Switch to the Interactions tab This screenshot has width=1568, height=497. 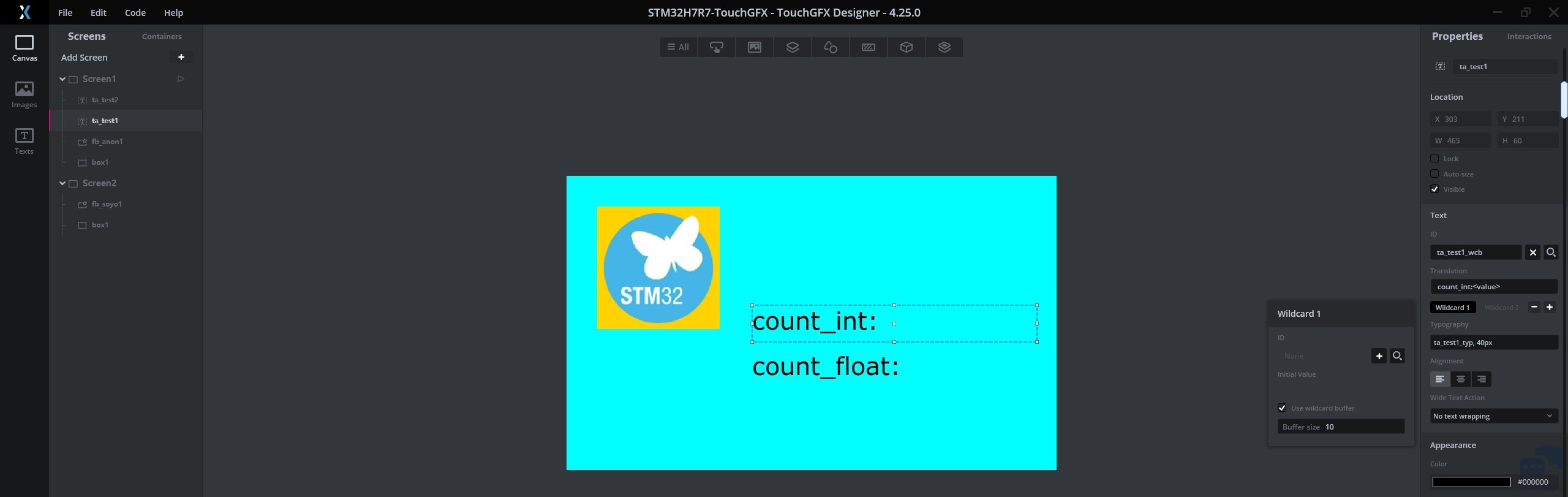click(x=1529, y=37)
